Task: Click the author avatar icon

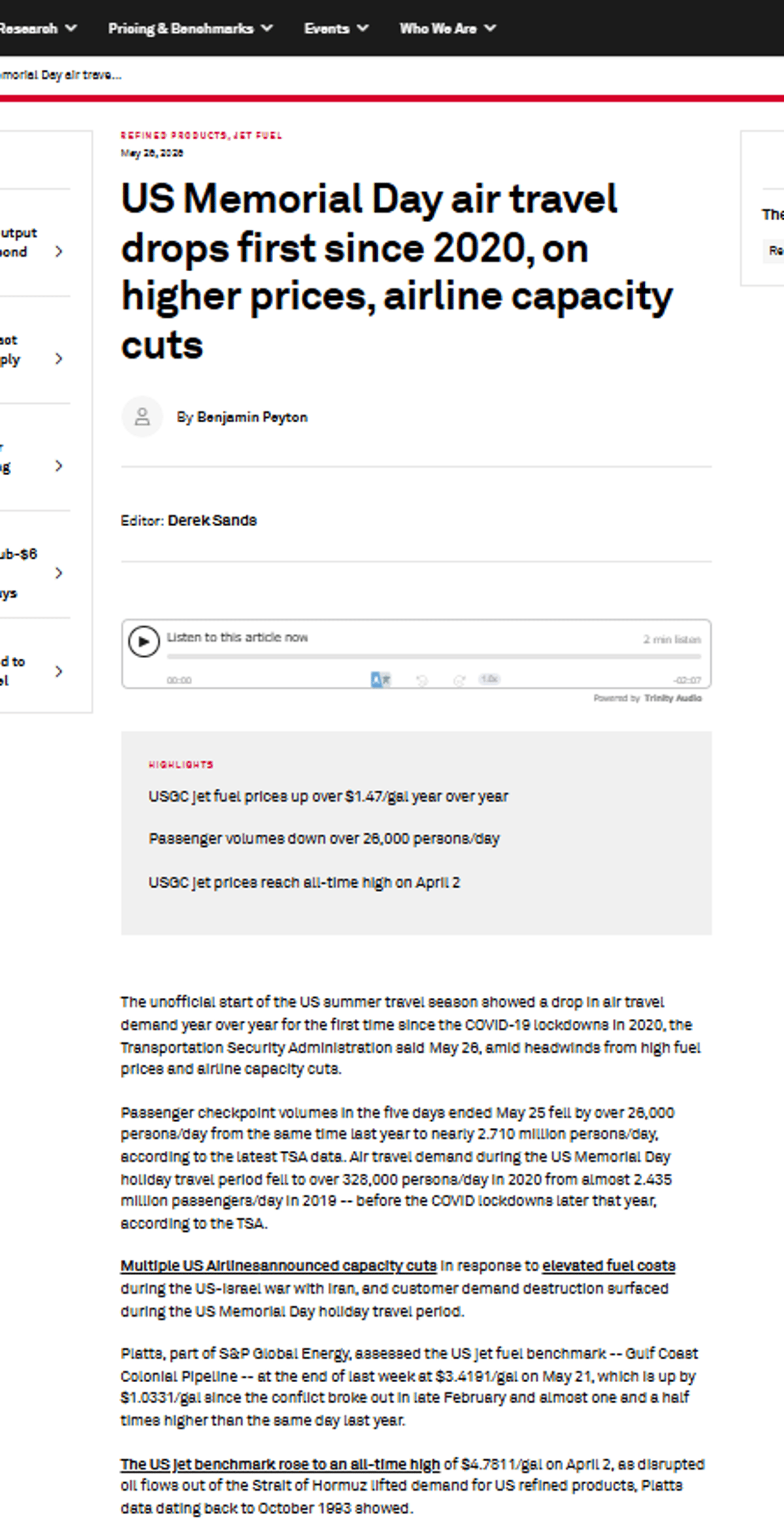Action: (142, 416)
